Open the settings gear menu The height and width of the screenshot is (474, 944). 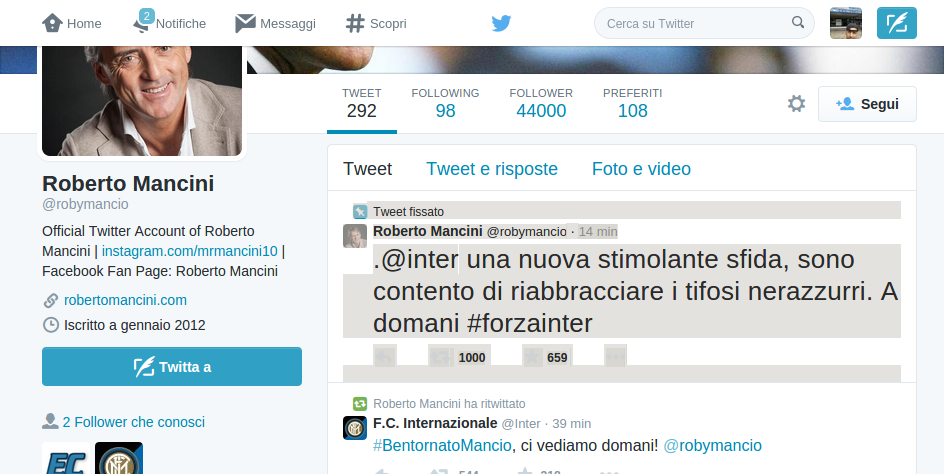(796, 104)
